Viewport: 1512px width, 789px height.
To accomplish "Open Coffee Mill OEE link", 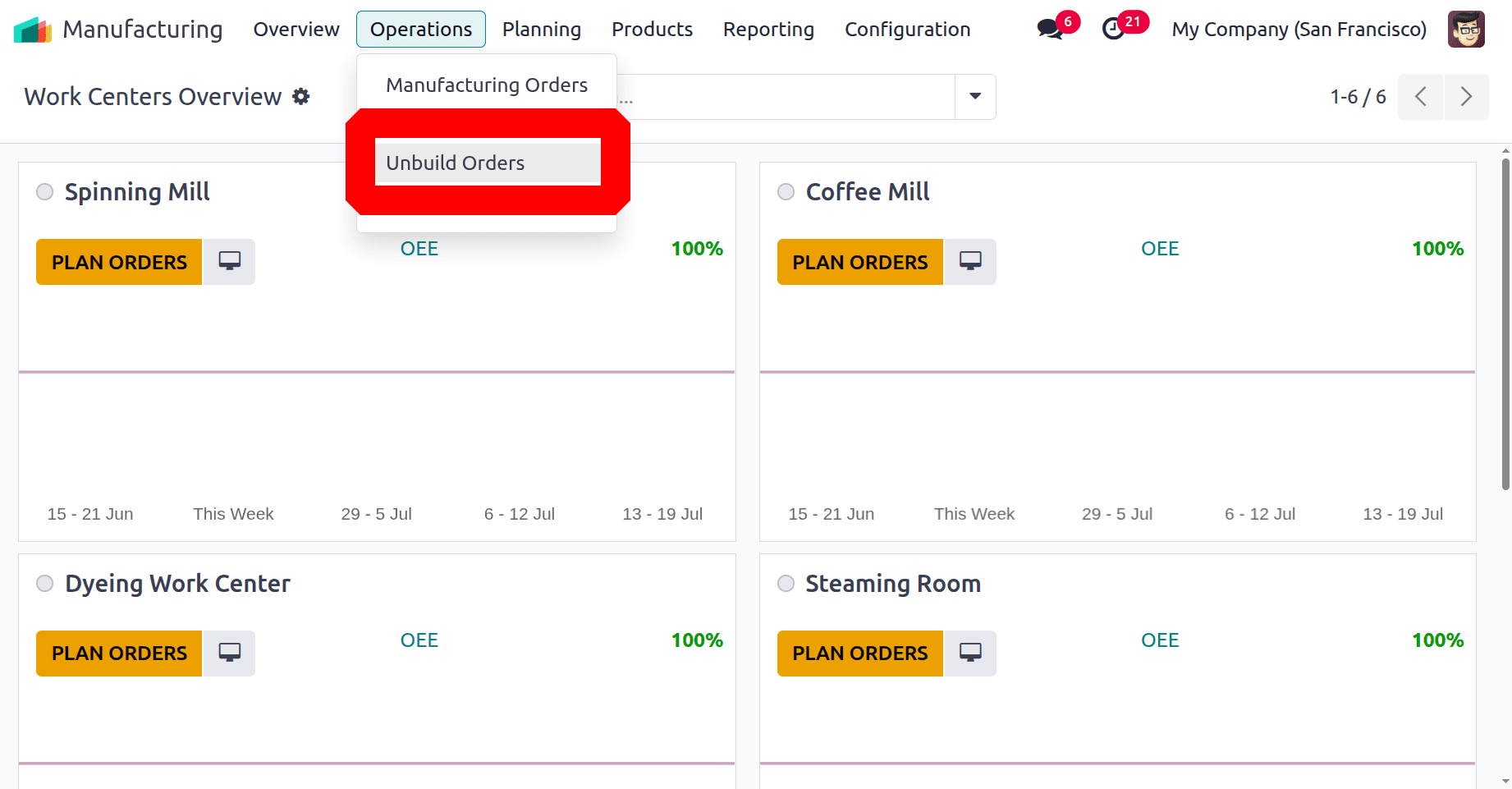I will 1160,249.
